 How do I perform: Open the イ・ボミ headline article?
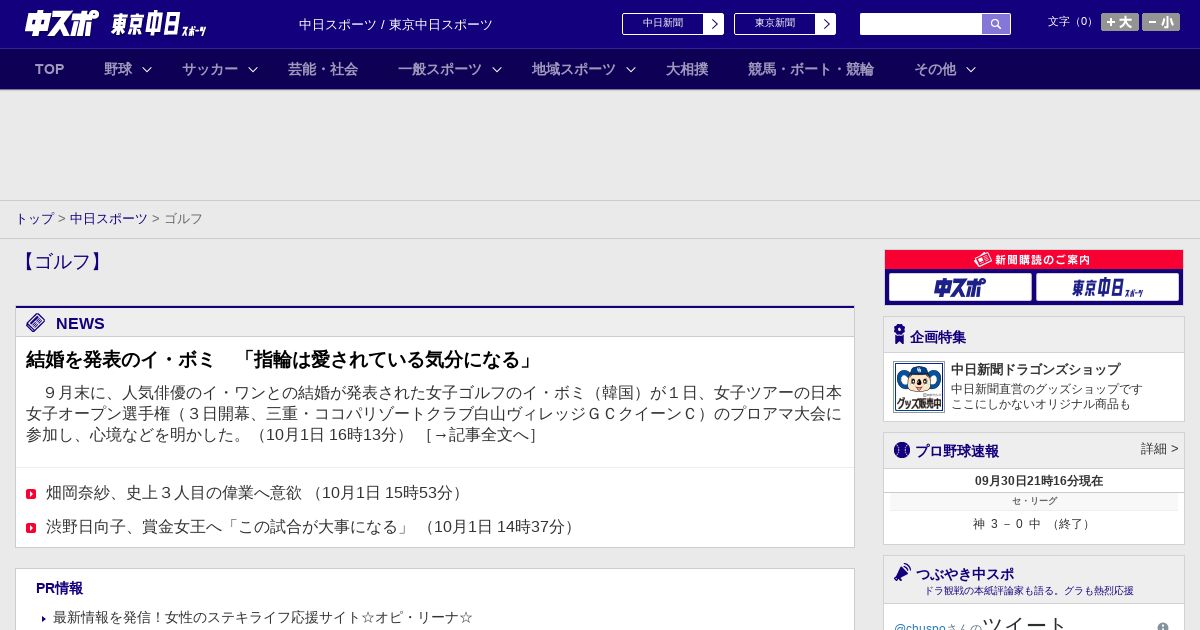[x=282, y=360]
